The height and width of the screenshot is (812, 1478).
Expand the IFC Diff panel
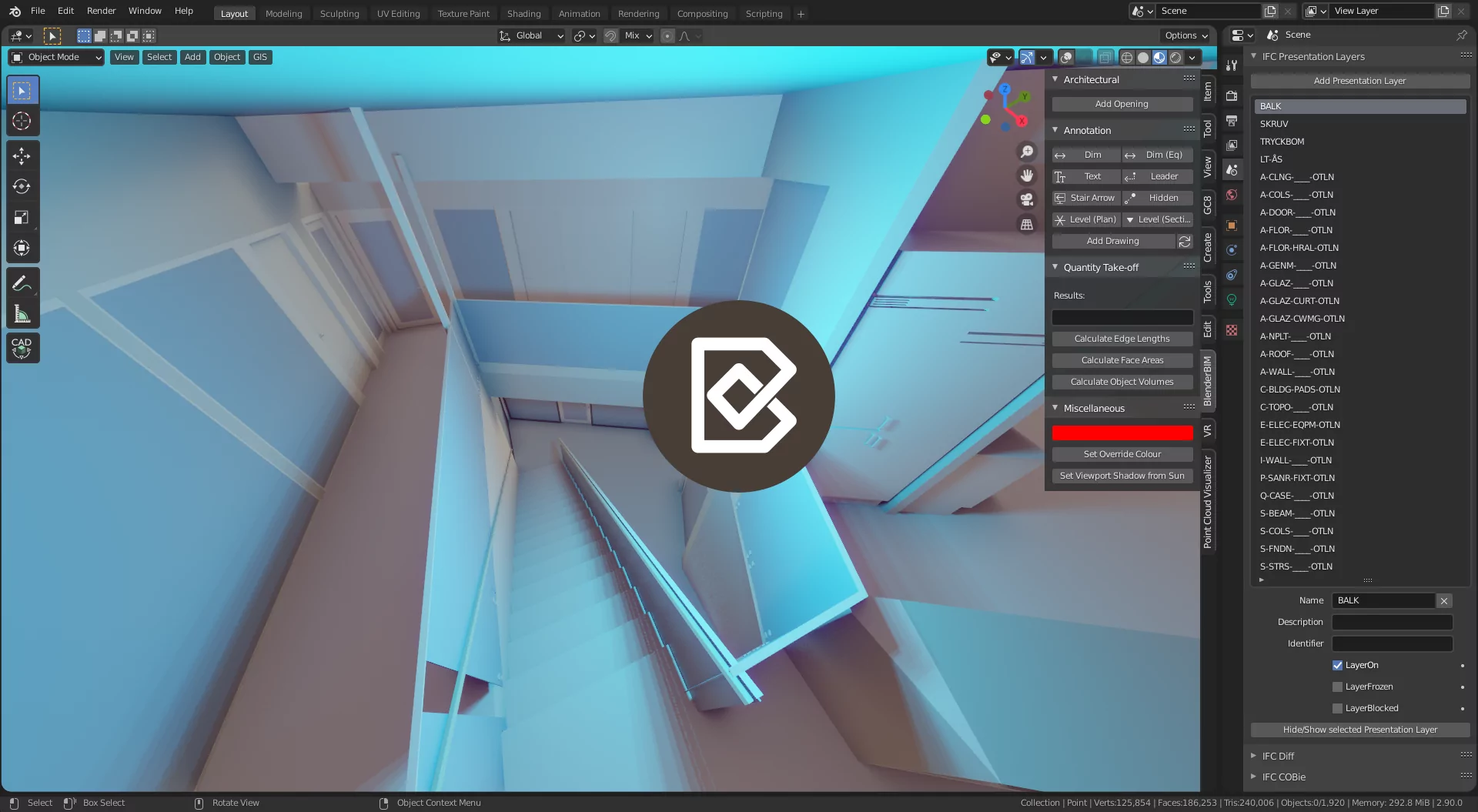(1253, 756)
